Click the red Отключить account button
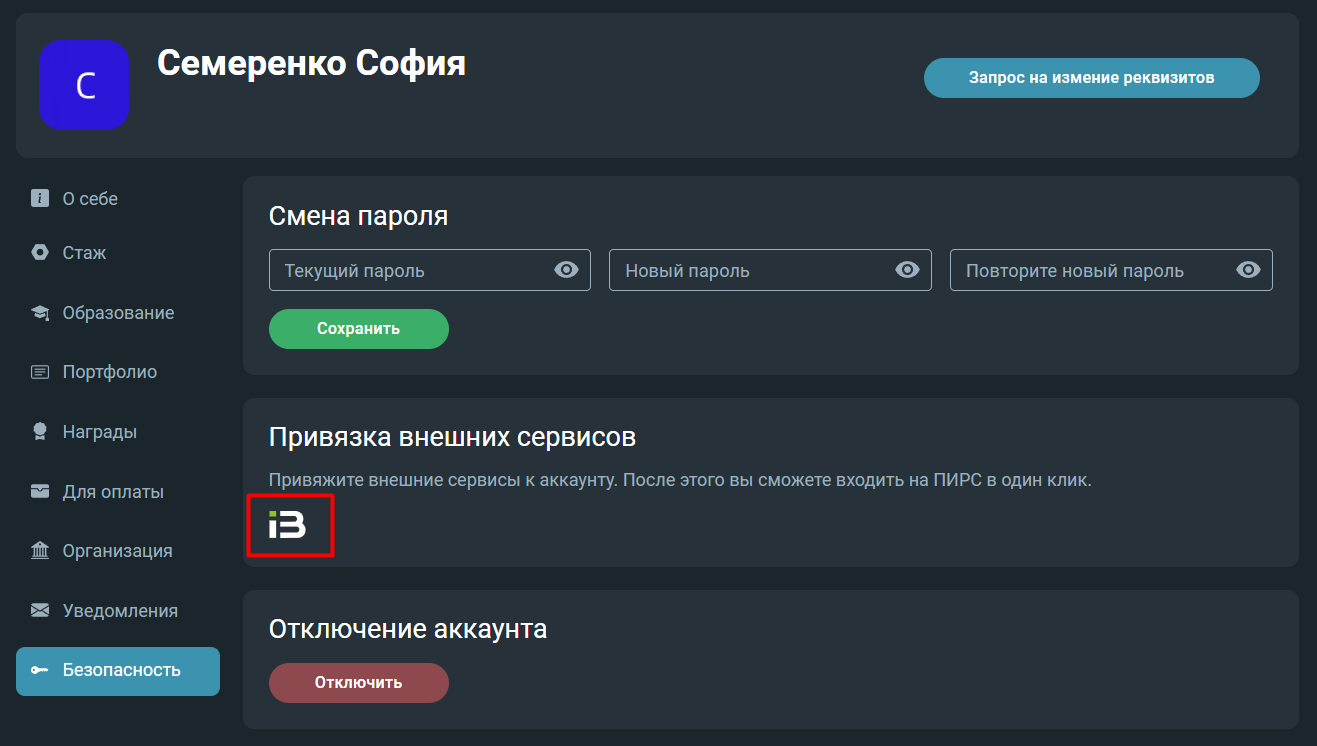Screen dimensions: 1317x746 pos(359,683)
